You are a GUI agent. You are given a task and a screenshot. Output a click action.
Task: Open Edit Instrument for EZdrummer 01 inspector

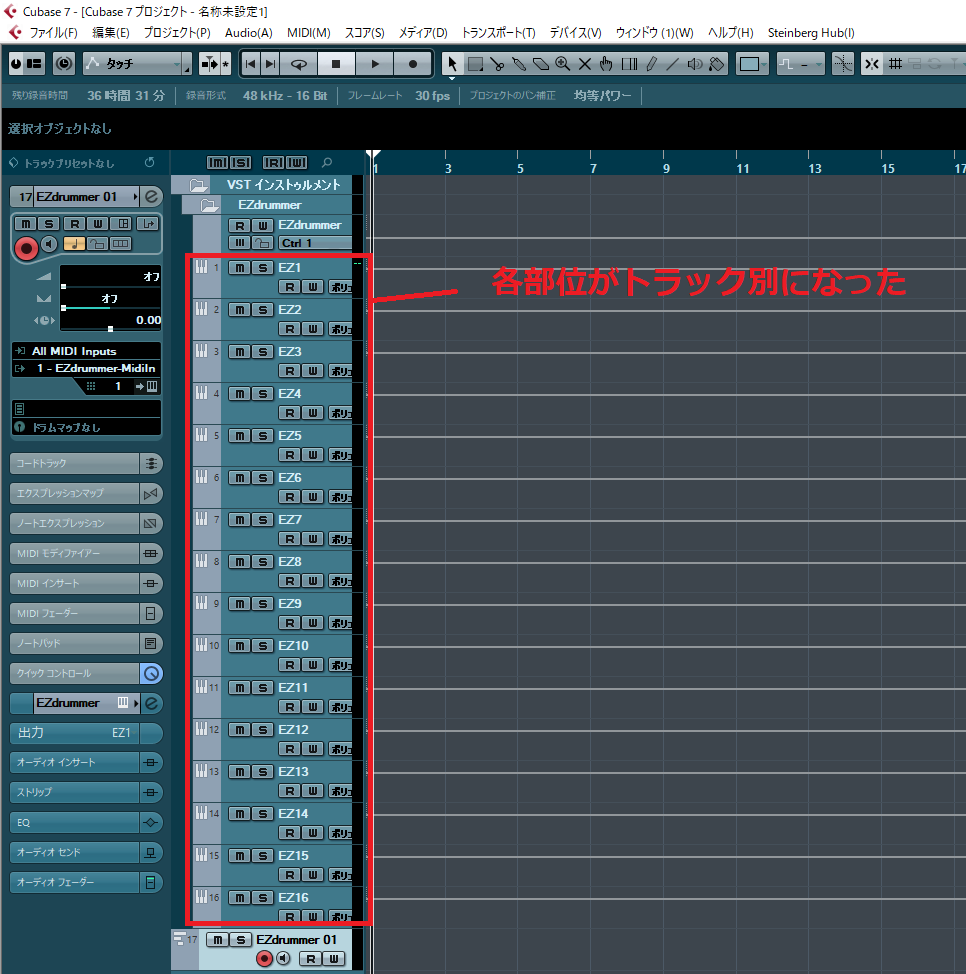[x=152, y=197]
